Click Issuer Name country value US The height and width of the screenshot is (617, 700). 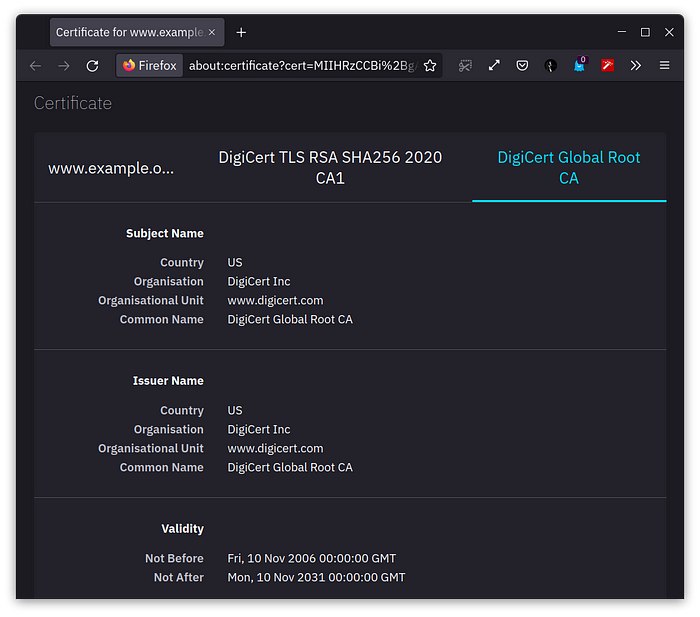coord(235,410)
